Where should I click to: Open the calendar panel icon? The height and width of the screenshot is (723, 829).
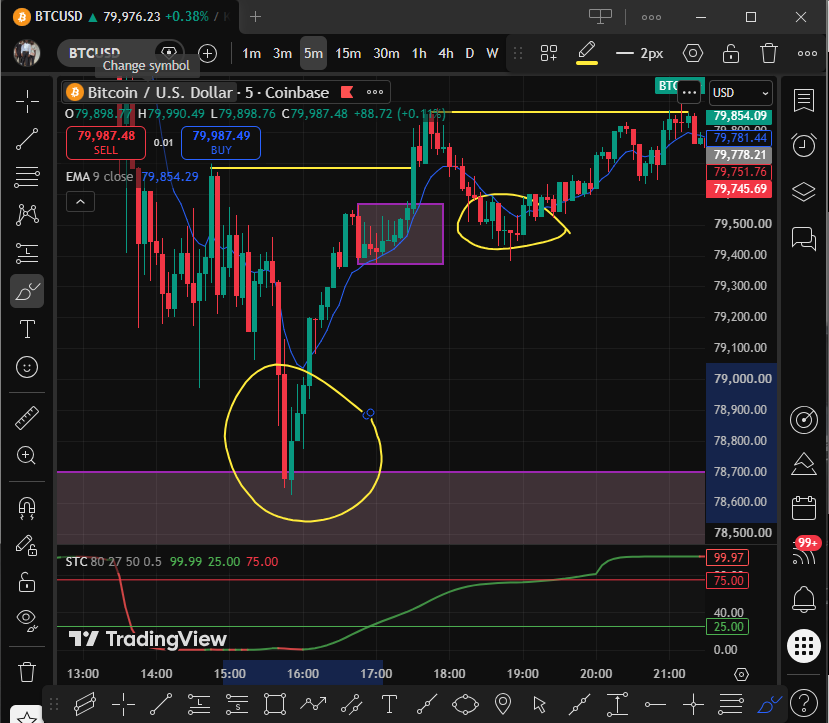[804, 508]
